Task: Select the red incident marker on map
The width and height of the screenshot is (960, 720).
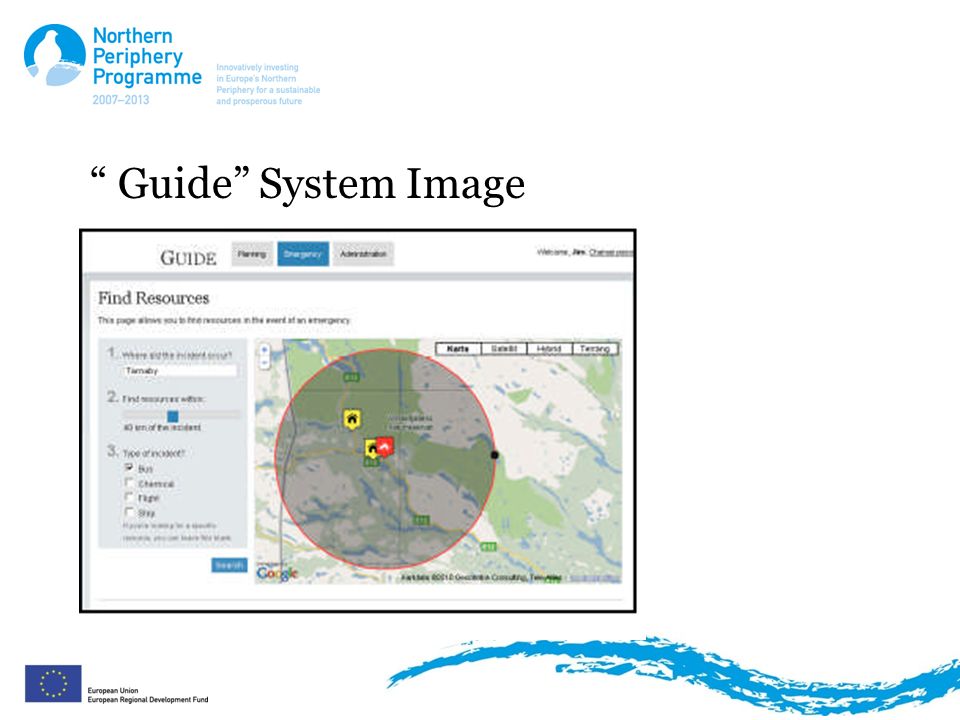Action: click(x=384, y=446)
